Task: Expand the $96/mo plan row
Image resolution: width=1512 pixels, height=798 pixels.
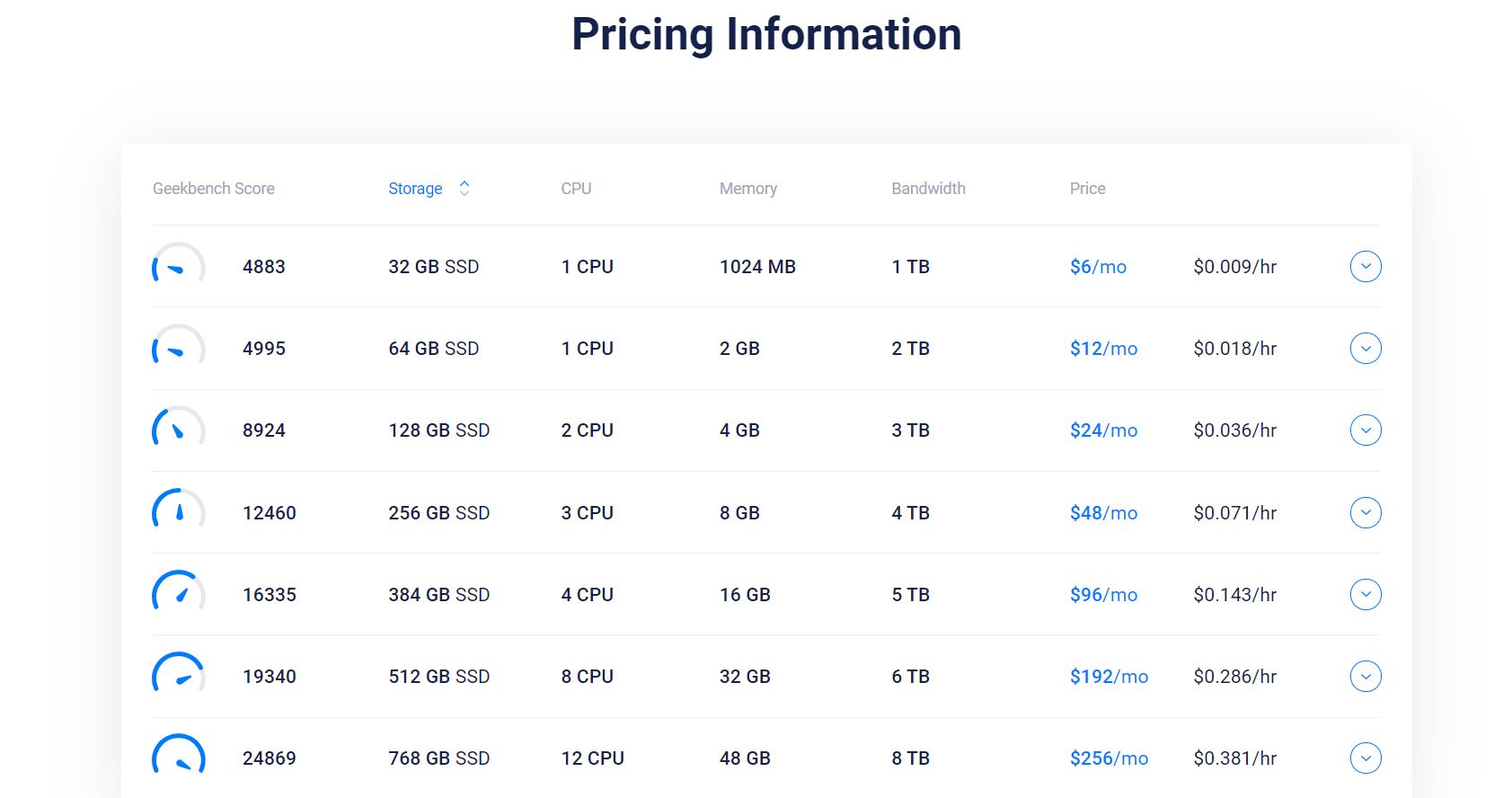Action: coord(1365,594)
